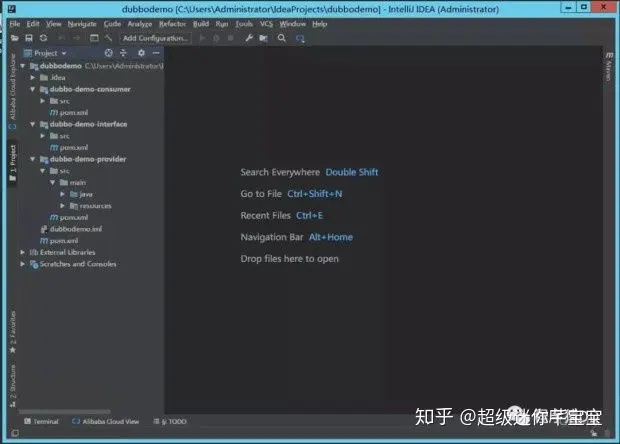Click the Synchronize refresh toolbar icon

click(x=43, y=38)
